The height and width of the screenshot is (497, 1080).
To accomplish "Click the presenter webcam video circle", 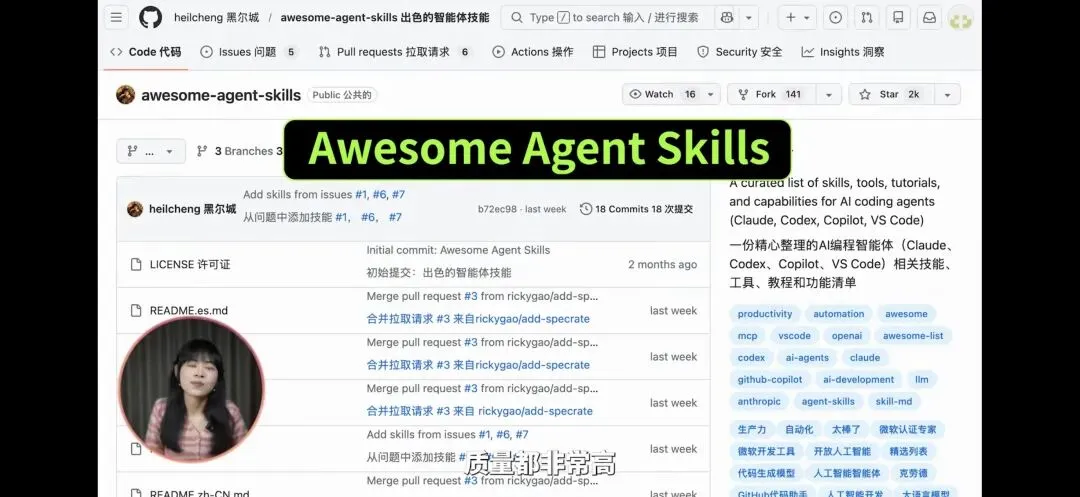I will (x=191, y=390).
